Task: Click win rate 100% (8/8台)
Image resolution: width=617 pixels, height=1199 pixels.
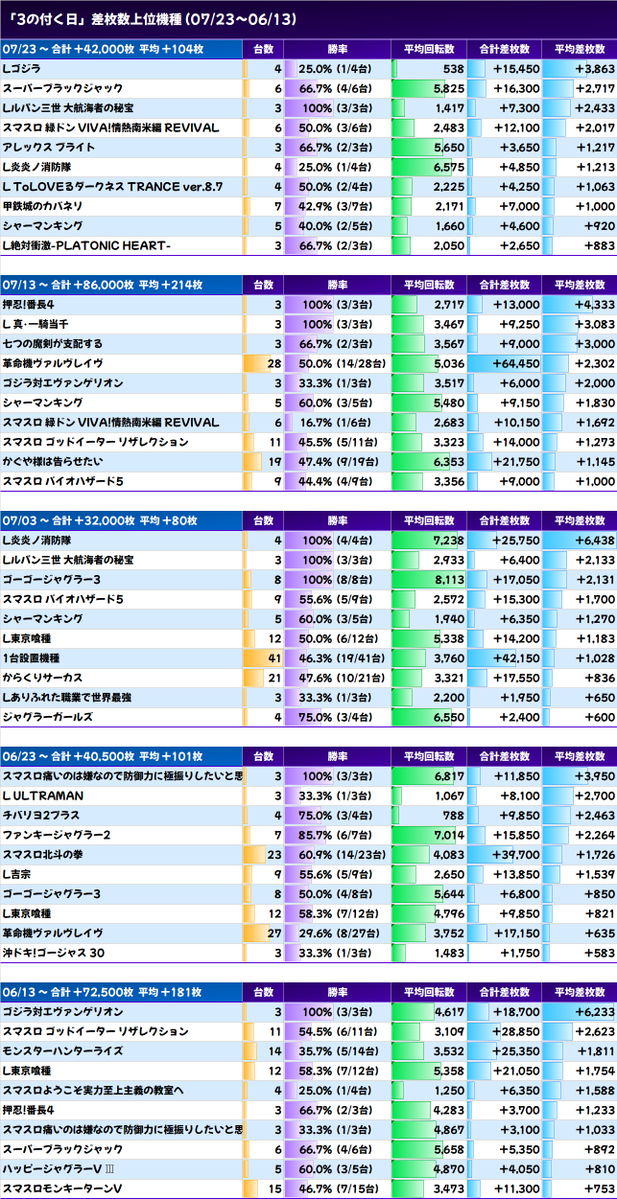Action: 336,579
